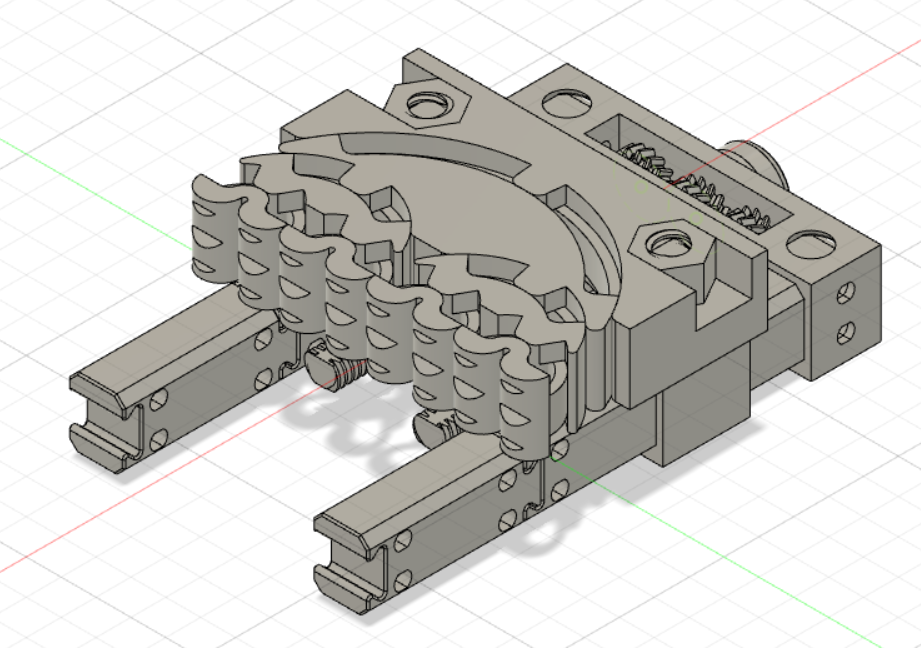
Task: Pick the hex nut beside the long curved slot
Action: (429, 104)
